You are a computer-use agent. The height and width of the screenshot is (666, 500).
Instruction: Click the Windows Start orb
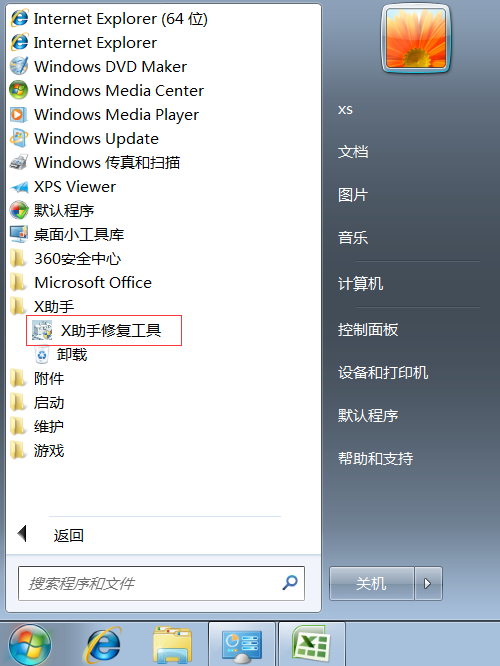coord(30,644)
